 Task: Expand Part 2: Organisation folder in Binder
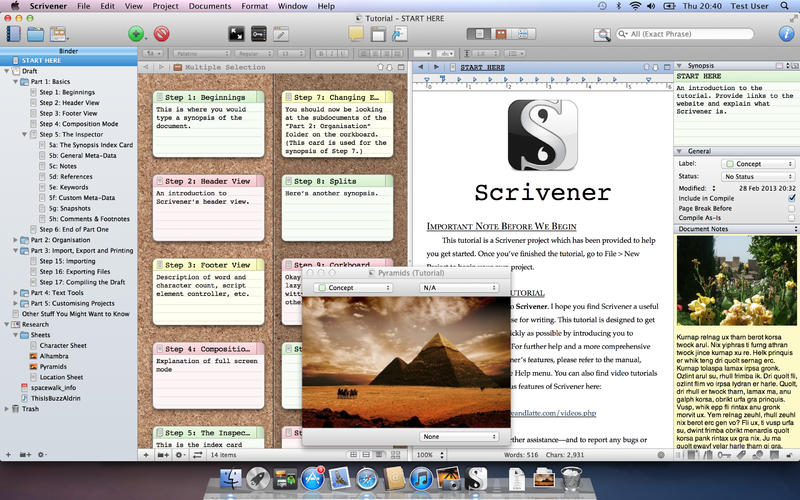coord(17,240)
